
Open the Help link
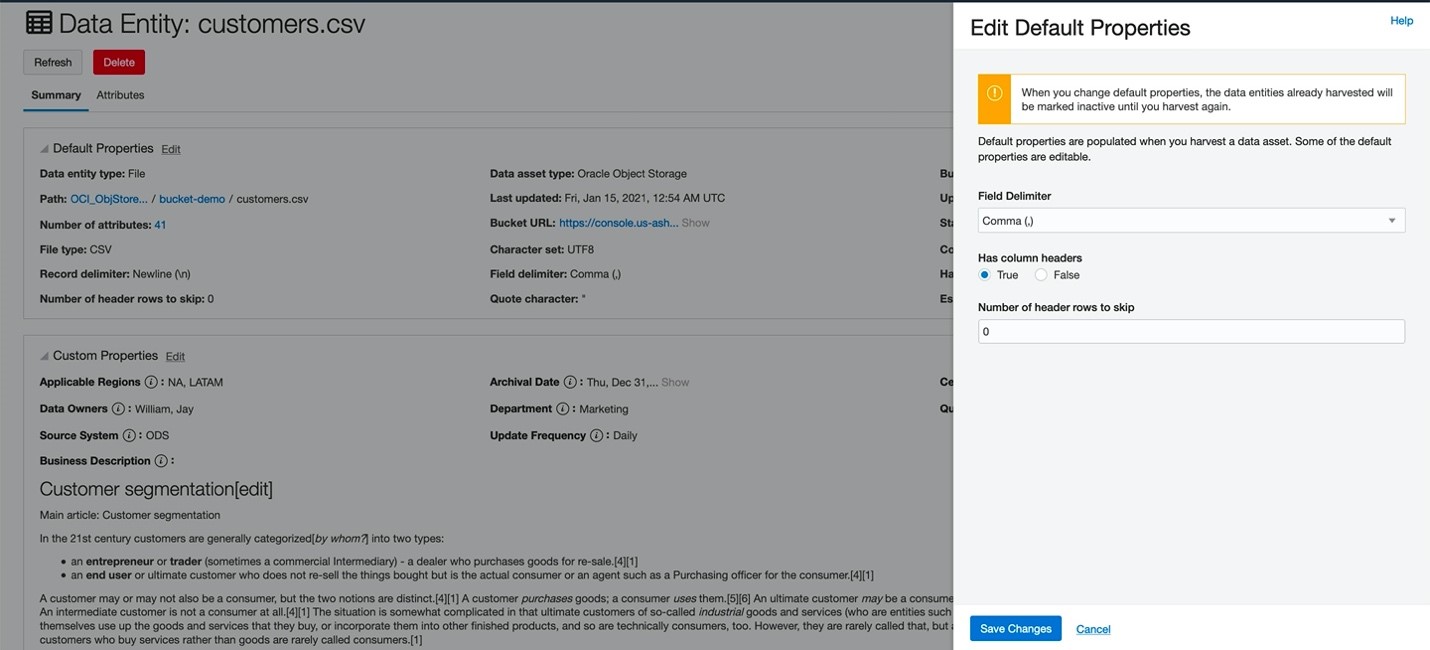(x=1401, y=21)
